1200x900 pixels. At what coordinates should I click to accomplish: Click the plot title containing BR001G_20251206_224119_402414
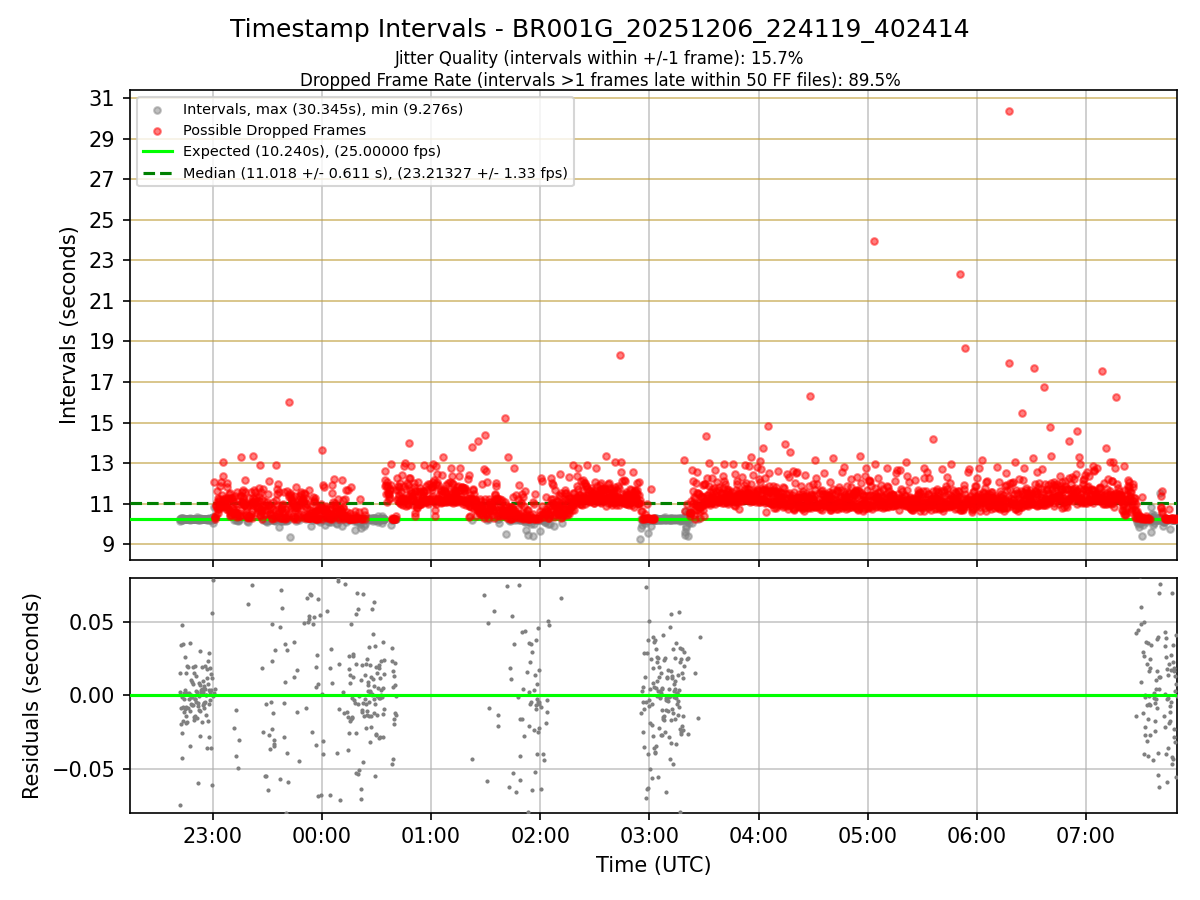coord(599,29)
